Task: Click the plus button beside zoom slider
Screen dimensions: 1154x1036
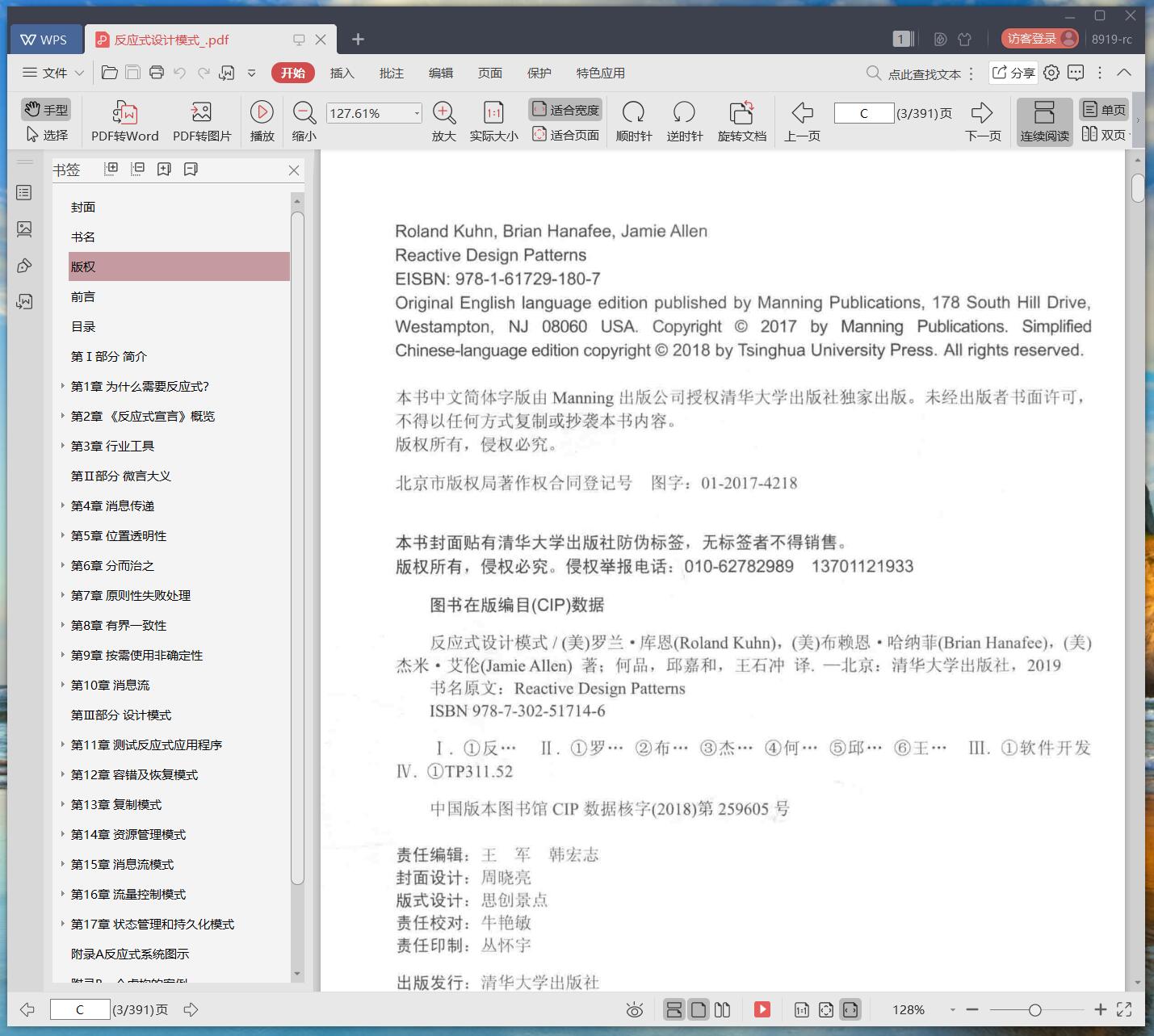Action: 1100,1009
